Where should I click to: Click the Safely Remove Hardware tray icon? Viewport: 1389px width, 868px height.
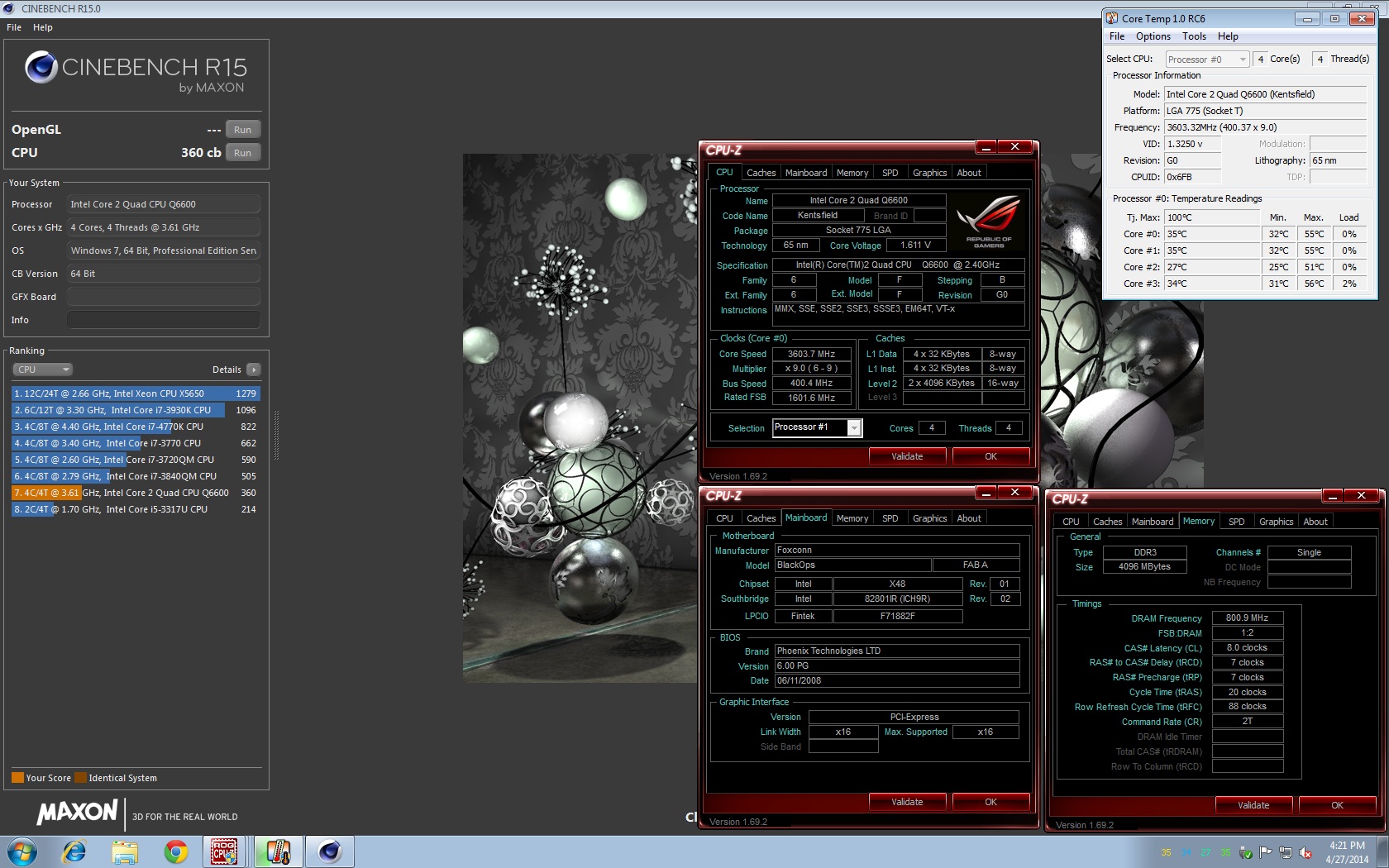point(1246,852)
